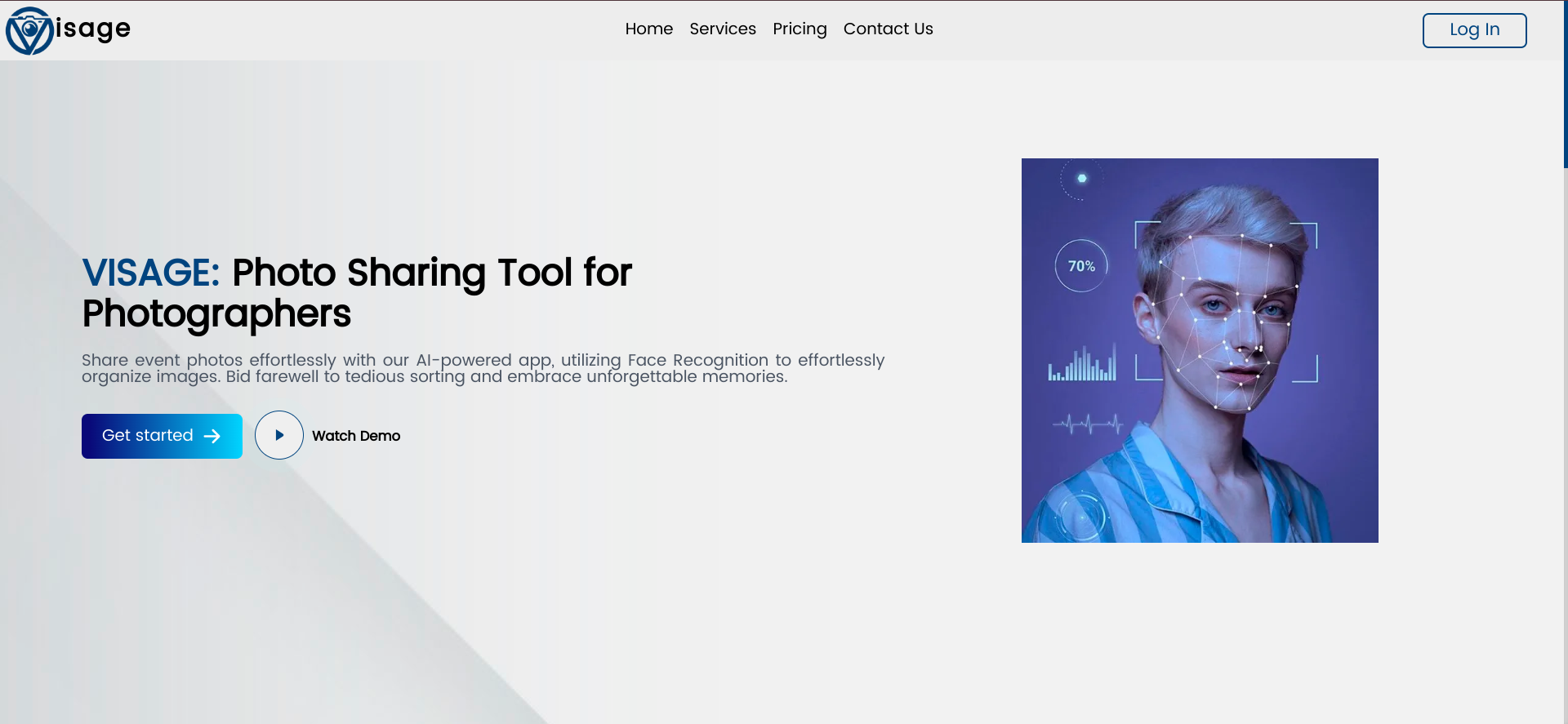Click the 'isage' logo wordmark text
This screenshot has height=724, width=1568.
coord(93,29)
